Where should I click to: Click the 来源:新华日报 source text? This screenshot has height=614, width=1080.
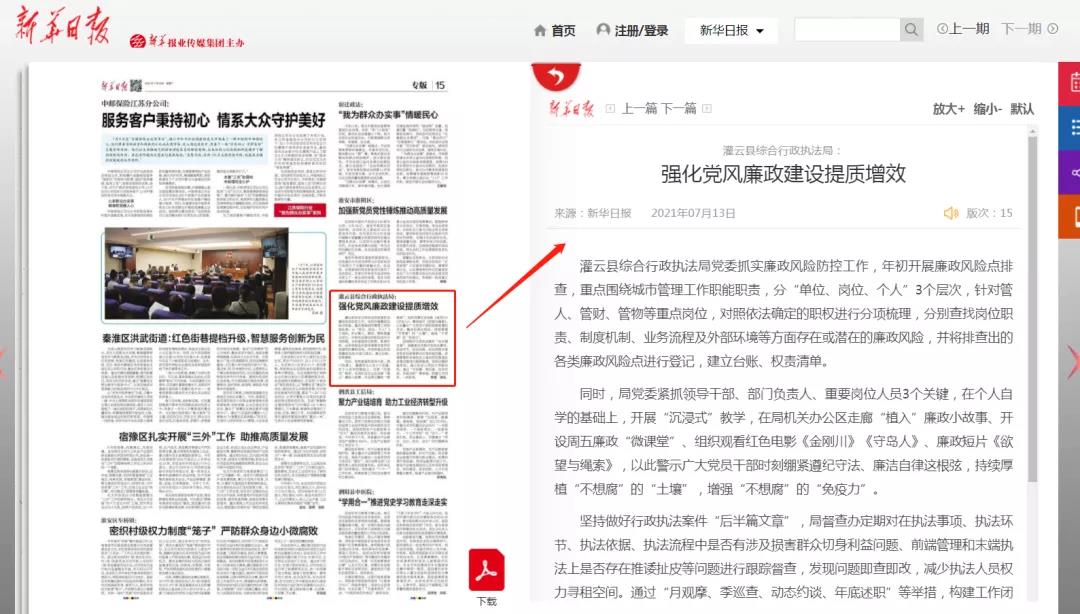pyautogui.click(x=592, y=213)
